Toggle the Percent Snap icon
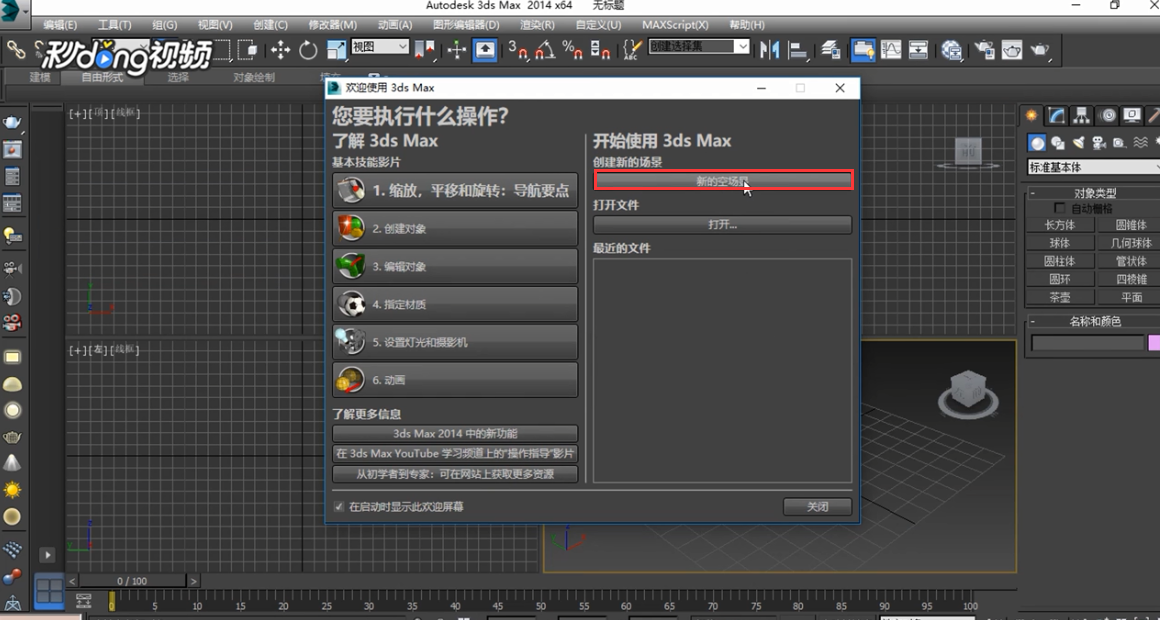 (572, 50)
